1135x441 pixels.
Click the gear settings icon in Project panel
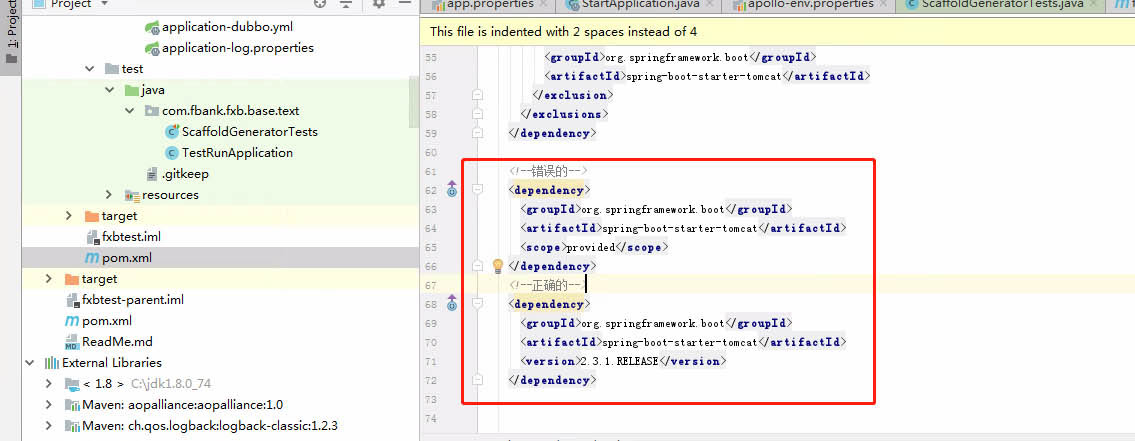379,4
